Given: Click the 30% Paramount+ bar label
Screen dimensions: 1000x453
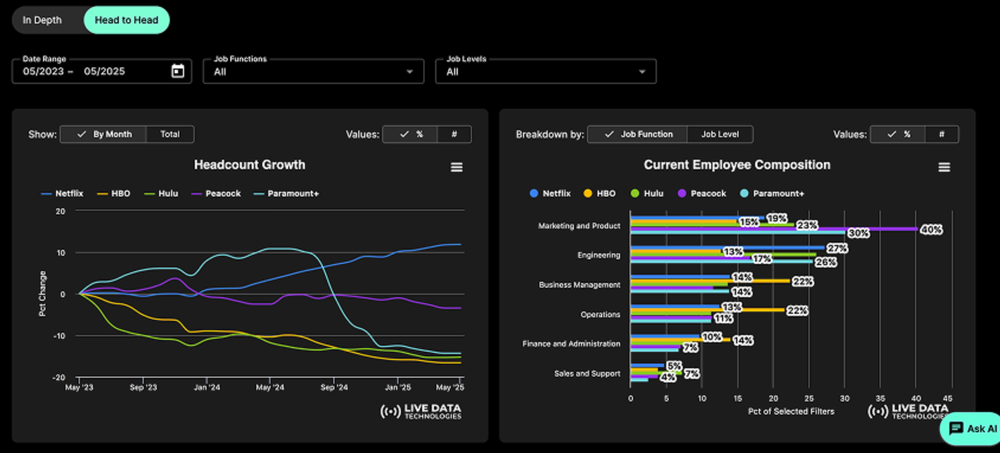Looking at the screenshot, I should [858, 234].
